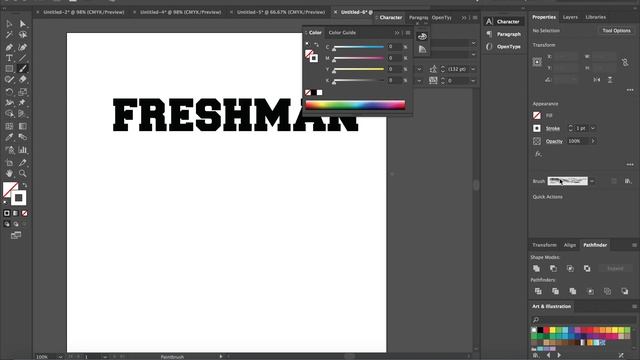Open the leading value dropdown

click(473, 69)
